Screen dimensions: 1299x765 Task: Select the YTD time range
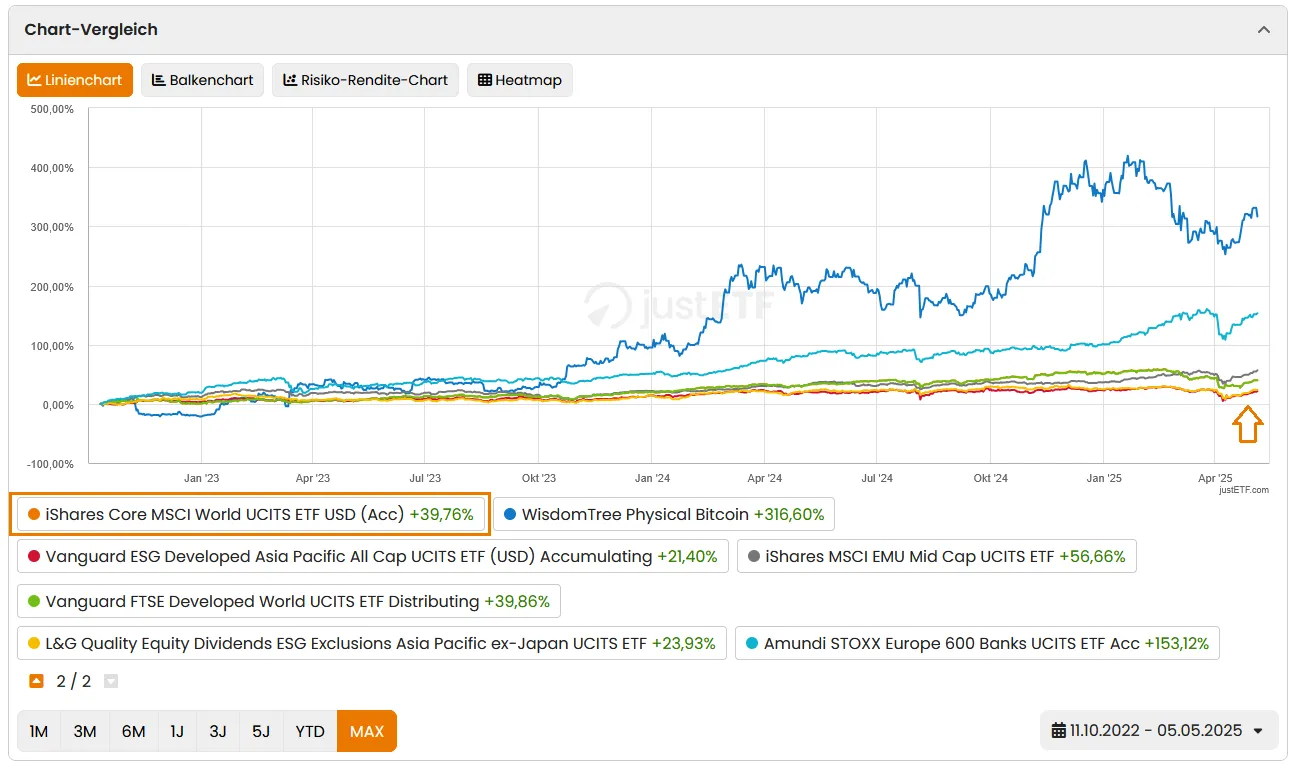(x=310, y=731)
